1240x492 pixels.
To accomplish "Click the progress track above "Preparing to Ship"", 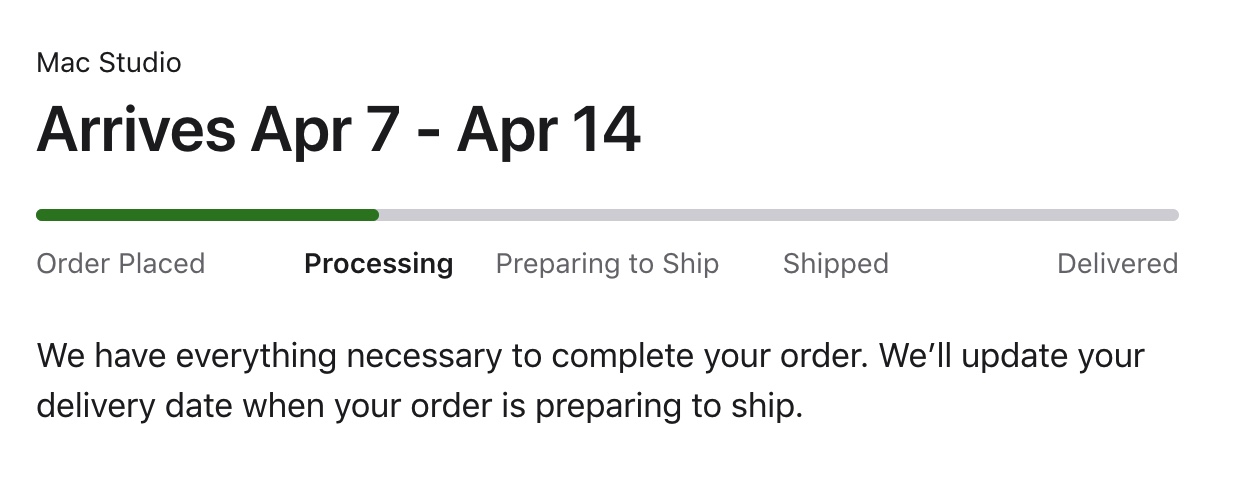I will point(607,214).
